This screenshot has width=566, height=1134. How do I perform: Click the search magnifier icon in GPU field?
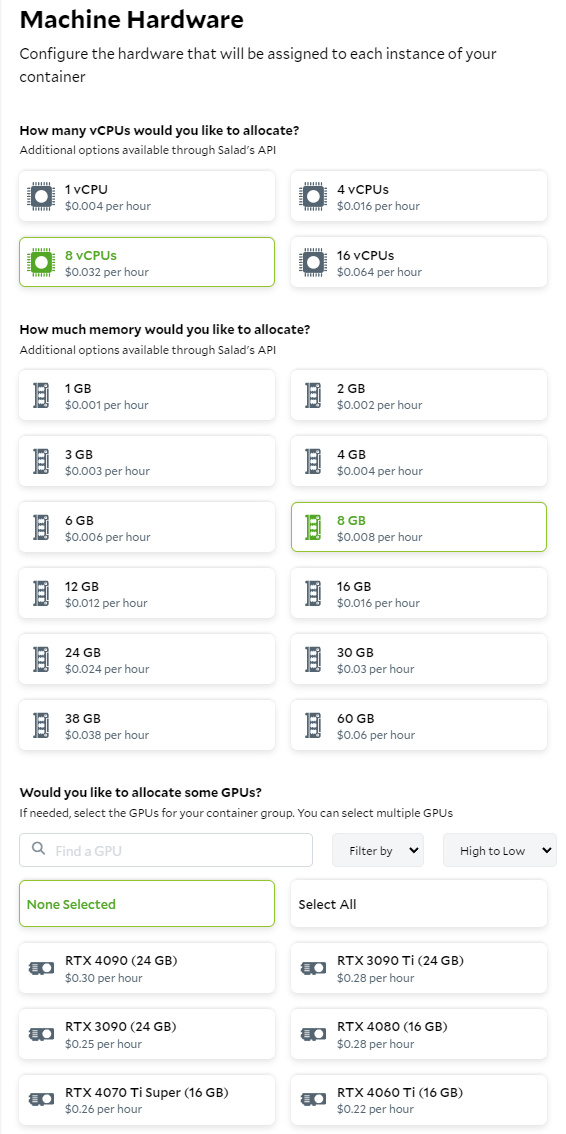40,850
